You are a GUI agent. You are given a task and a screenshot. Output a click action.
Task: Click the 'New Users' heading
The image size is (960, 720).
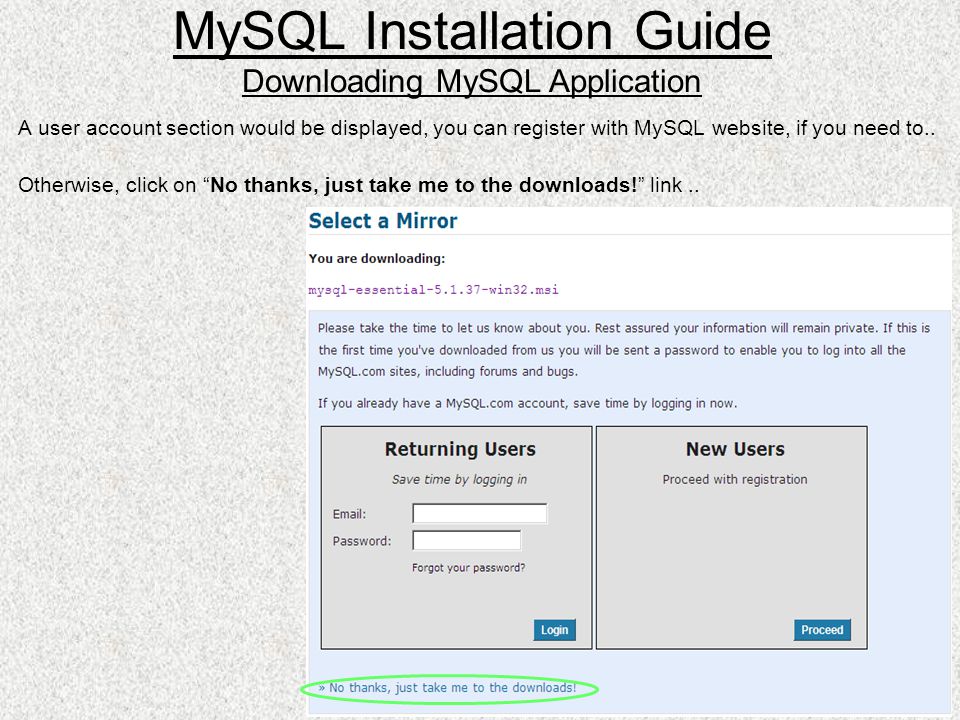click(x=735, y=449)
